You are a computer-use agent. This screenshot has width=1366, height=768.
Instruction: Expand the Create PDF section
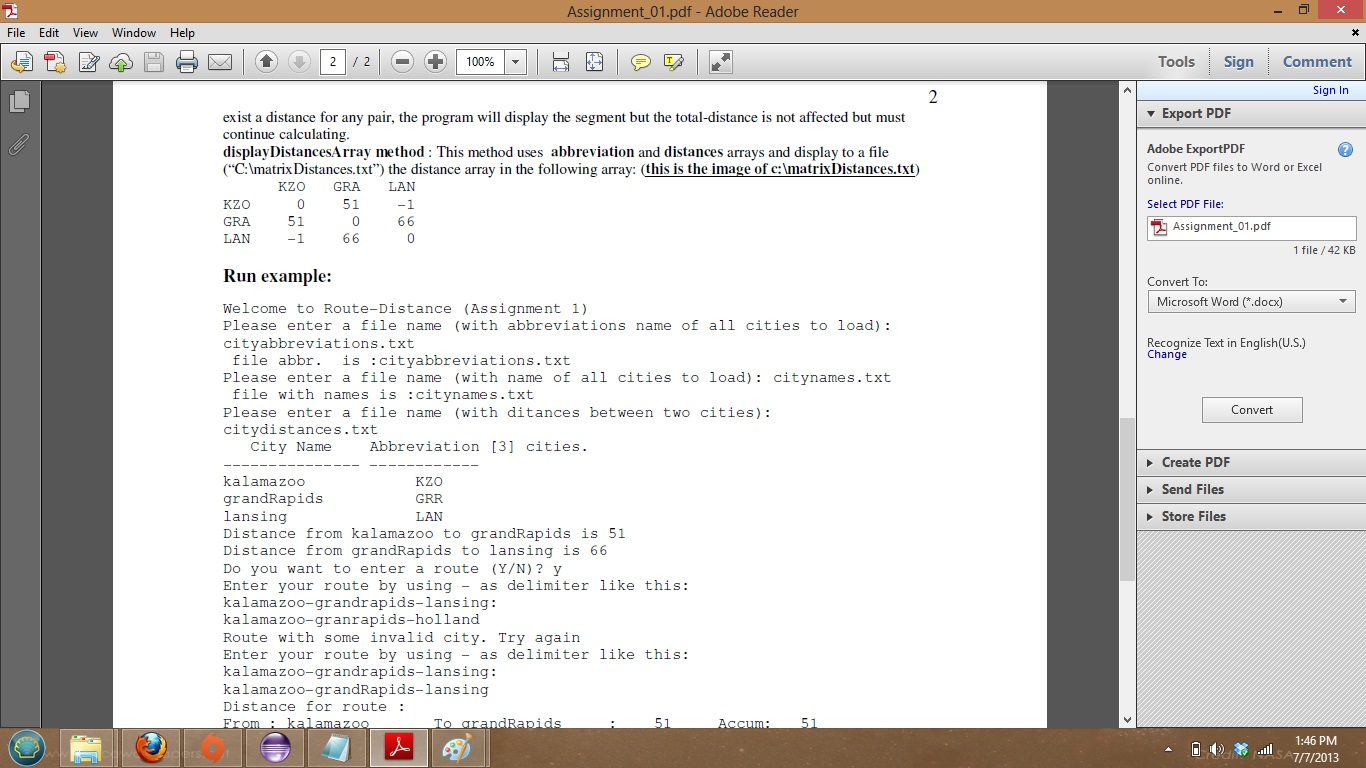tap(1251, 462)
